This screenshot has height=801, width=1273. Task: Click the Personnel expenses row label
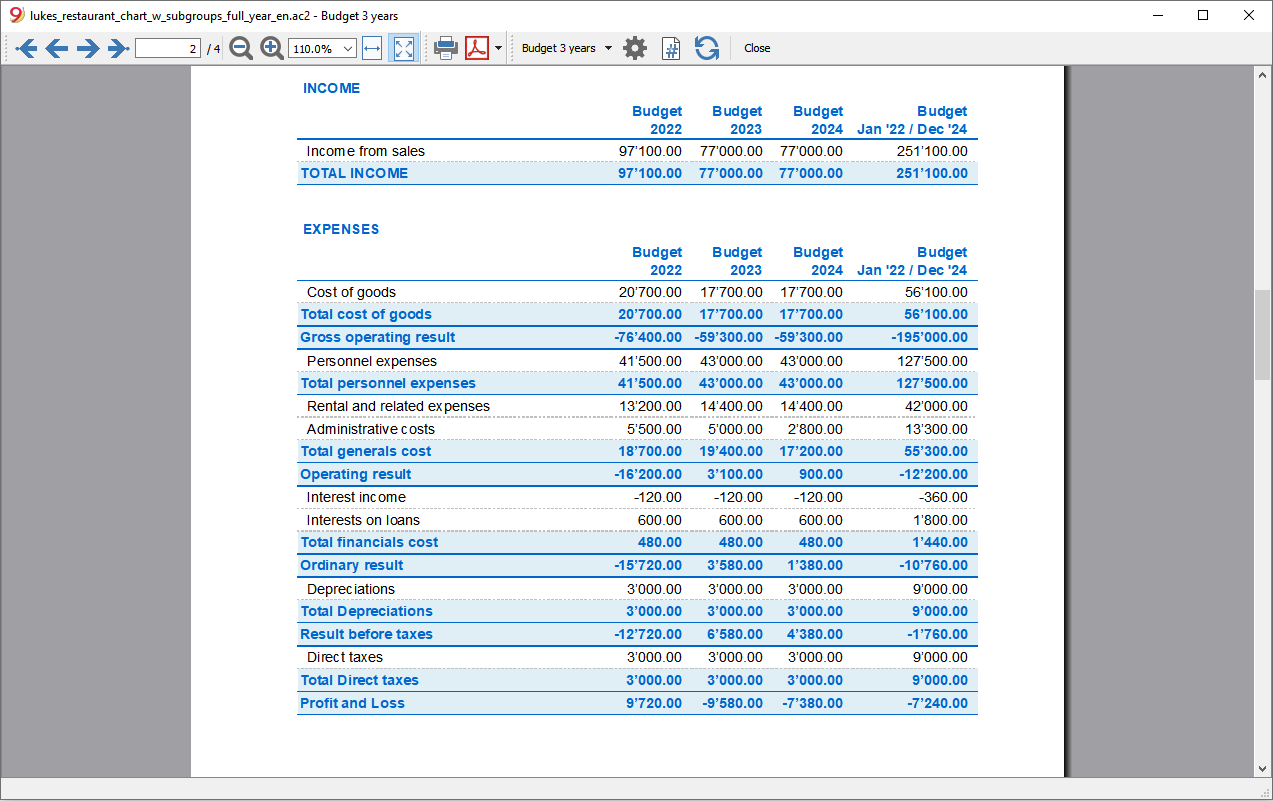click(x=372, y=361)
